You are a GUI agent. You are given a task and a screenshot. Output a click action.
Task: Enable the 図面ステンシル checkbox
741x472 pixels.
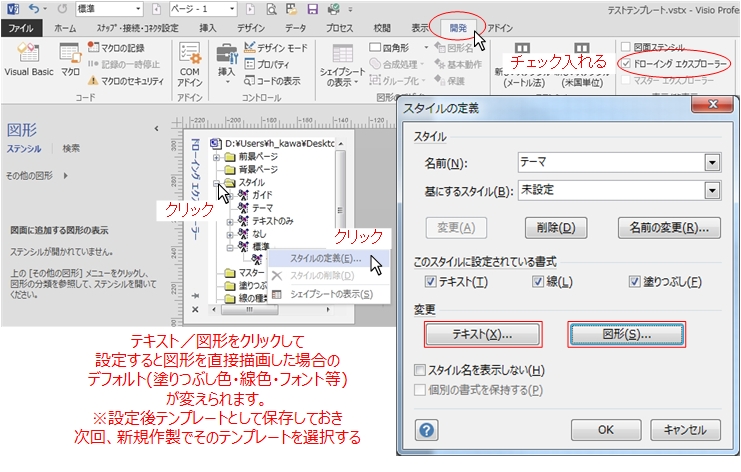tap(626, 47)
